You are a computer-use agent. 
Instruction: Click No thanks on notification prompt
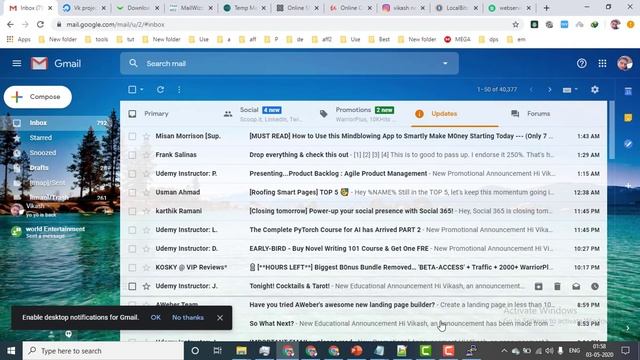[x=188, y=318]
